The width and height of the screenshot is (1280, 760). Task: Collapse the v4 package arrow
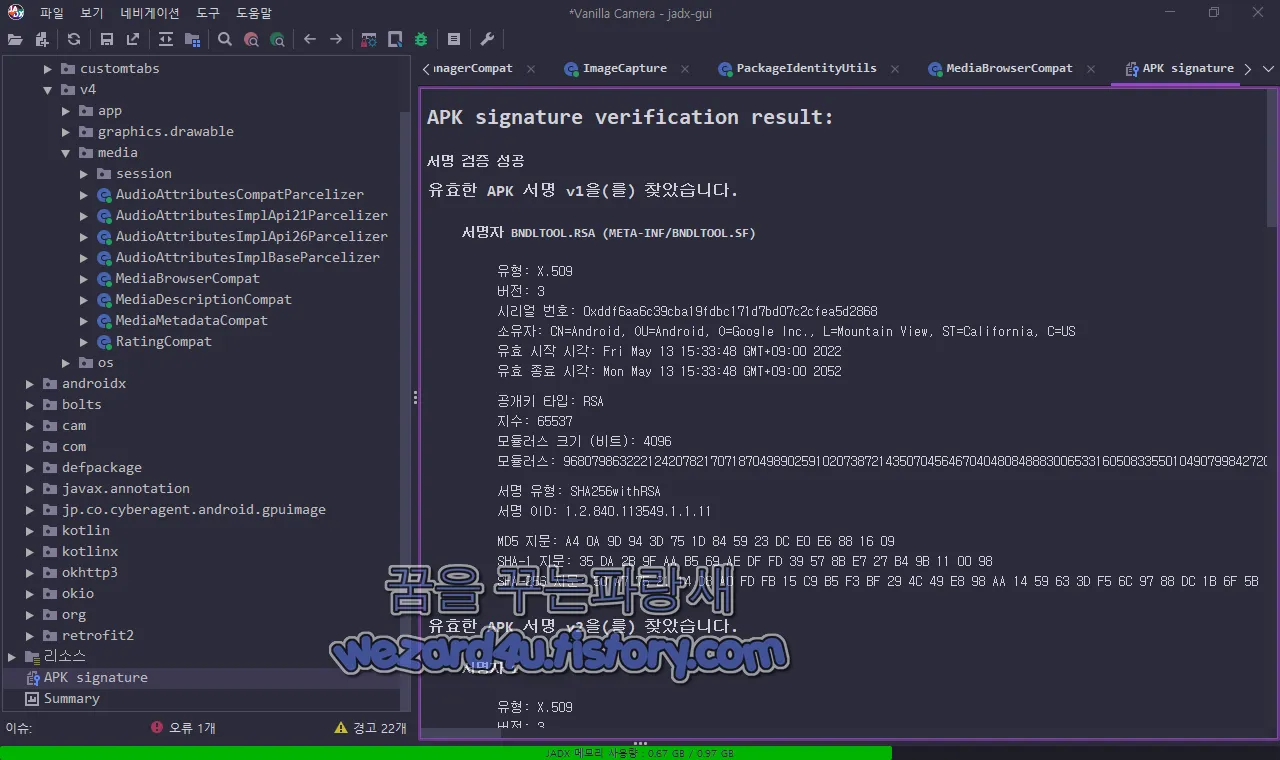click(48, 90)
